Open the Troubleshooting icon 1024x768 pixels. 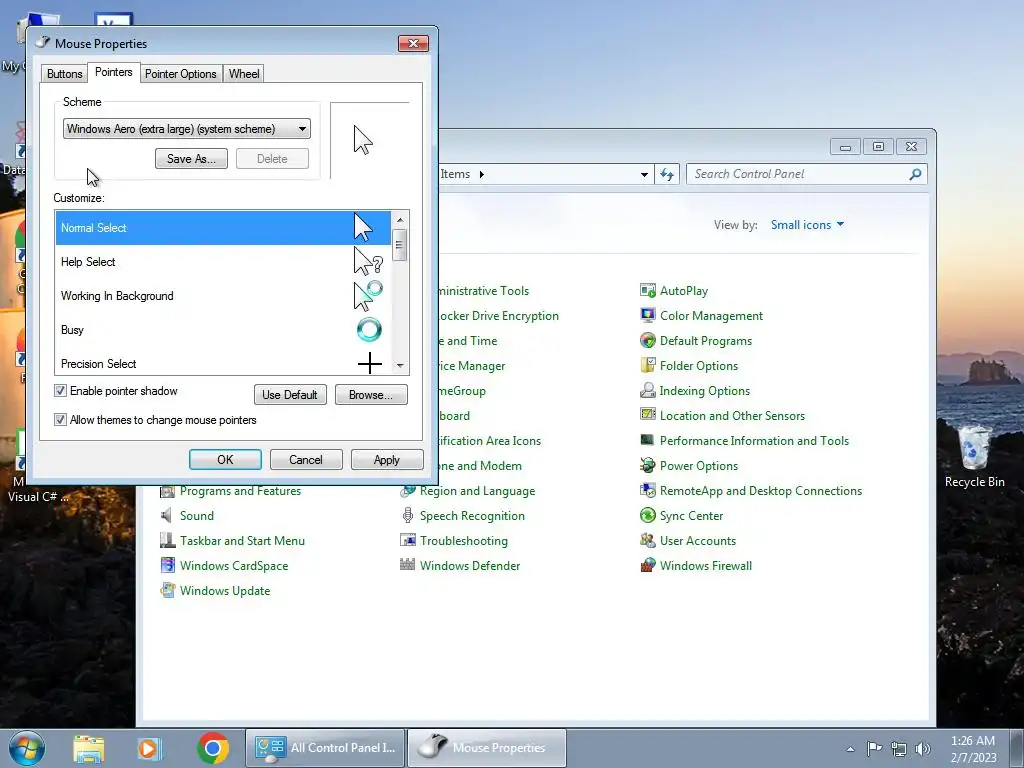pyautogui.click(x=408, y=541)
